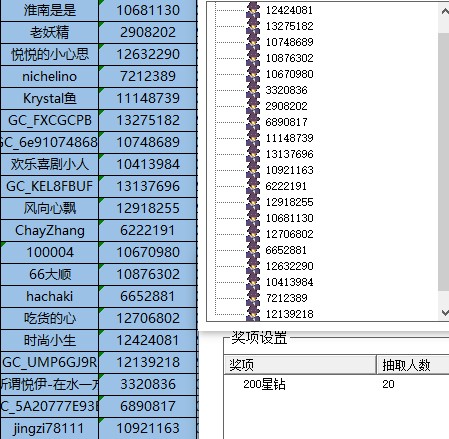Click the user icon beside 12139218 in list
The image size is (449, 439).
pyautogui.click(x=253, y=314)
